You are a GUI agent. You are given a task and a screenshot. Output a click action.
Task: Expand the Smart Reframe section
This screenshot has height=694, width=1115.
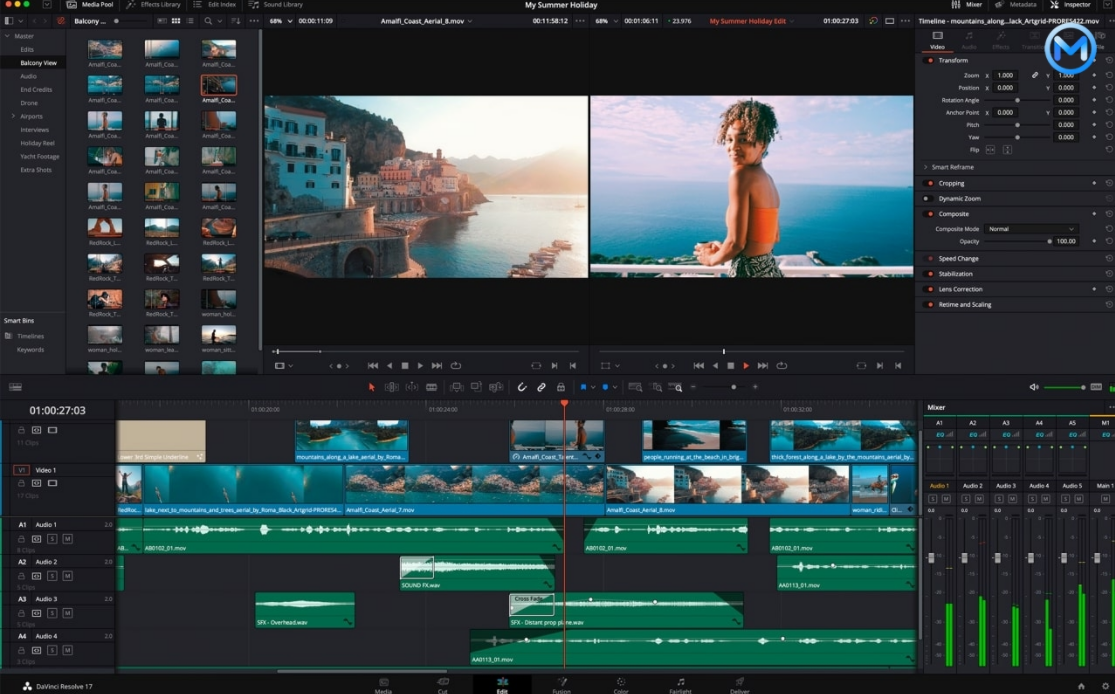pyautogui.click(x=925, y=167)
